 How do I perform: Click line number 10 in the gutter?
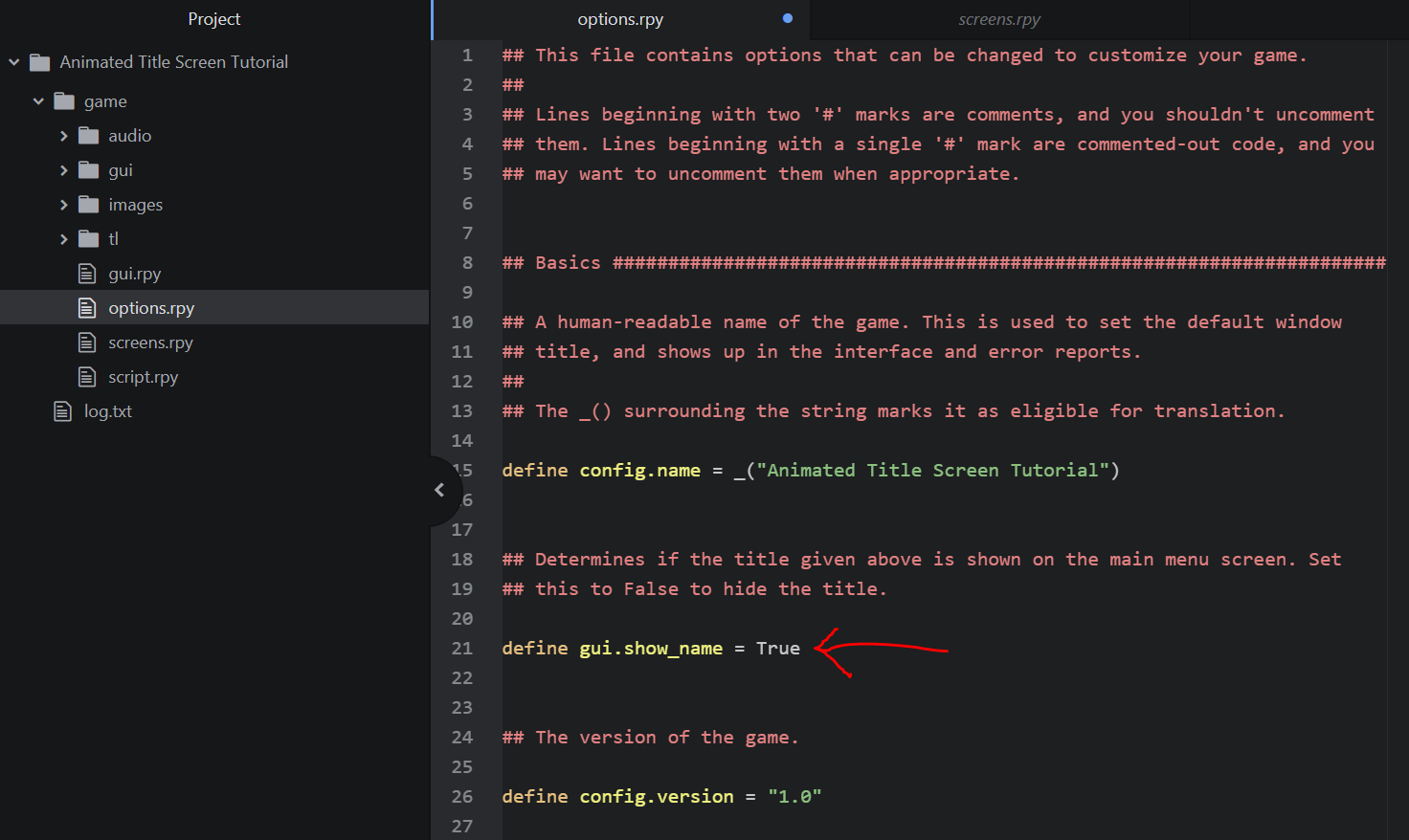pos(462,322)
